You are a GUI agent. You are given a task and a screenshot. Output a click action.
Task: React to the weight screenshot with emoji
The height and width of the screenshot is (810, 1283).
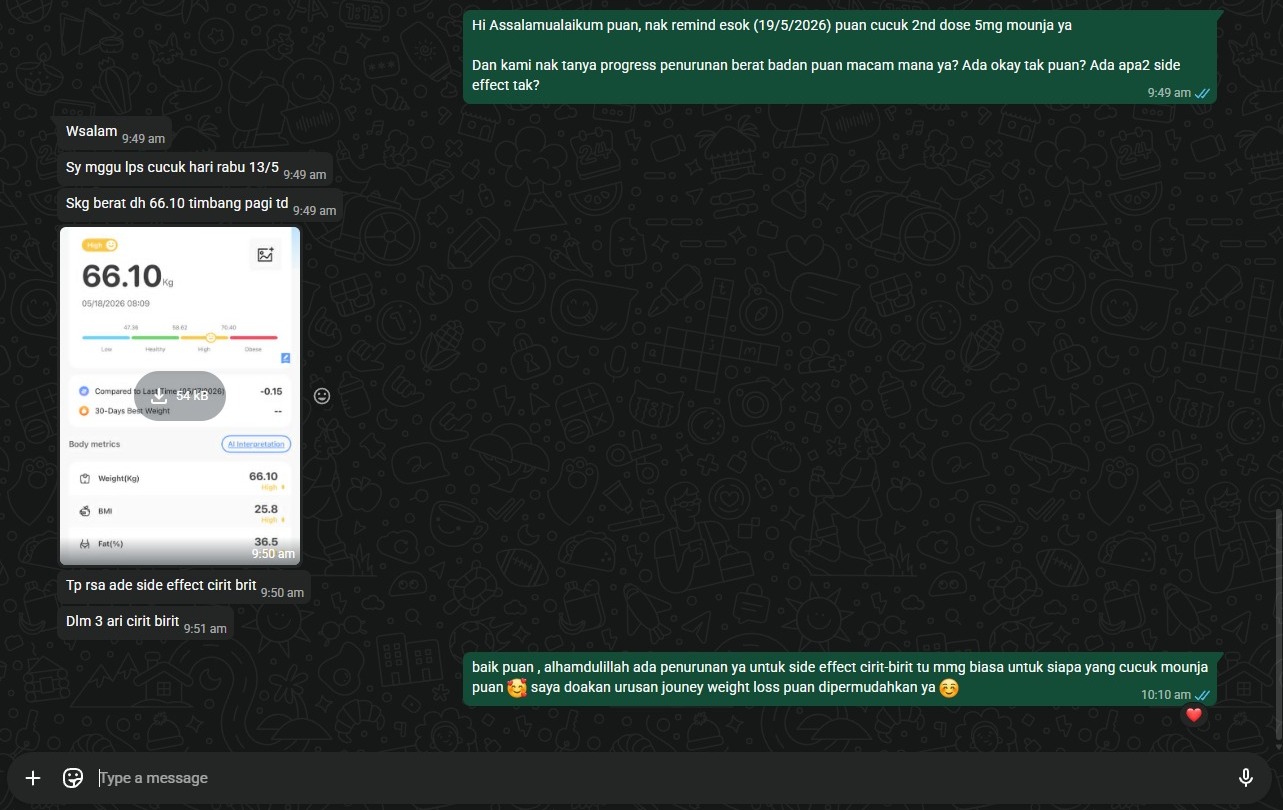tap(322, 396)
